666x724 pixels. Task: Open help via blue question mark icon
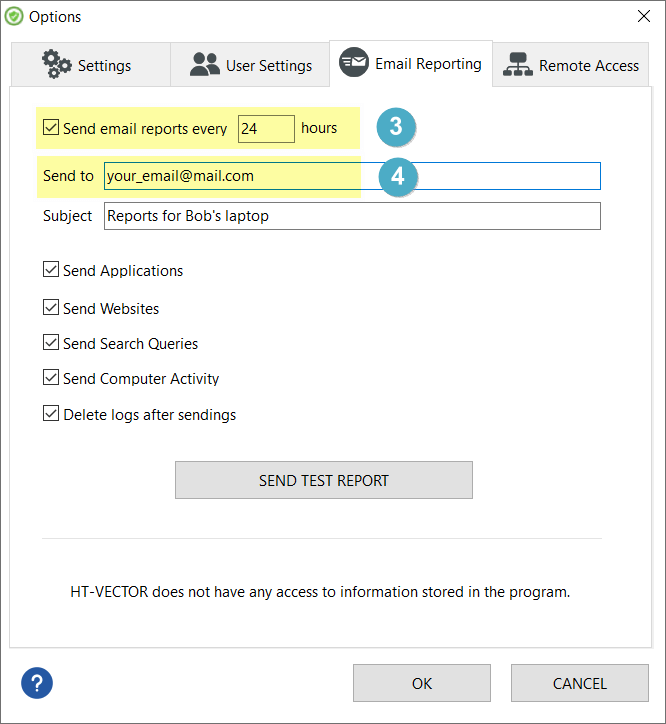[x=37, y=683]
